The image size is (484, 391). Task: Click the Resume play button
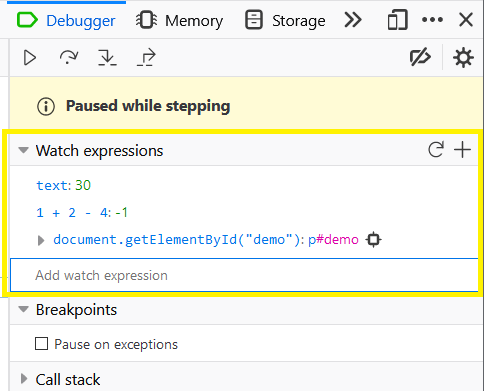click(x=30, y=58)
